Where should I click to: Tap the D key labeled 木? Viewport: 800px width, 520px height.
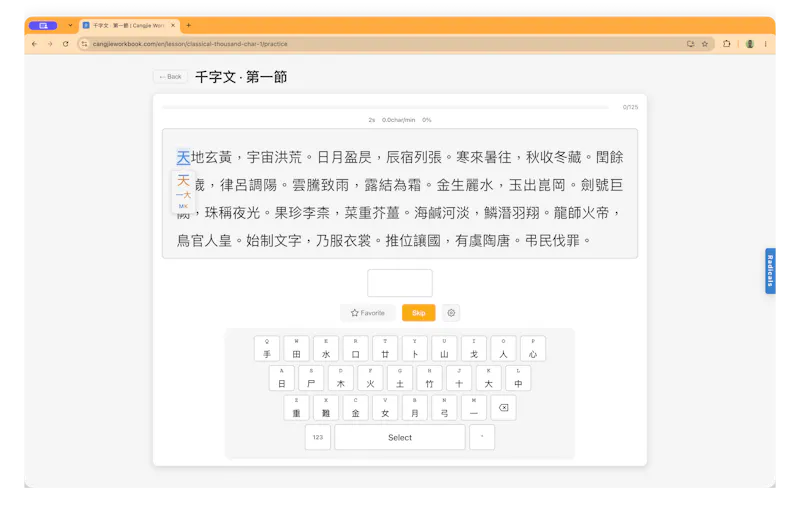coord(341,378)
